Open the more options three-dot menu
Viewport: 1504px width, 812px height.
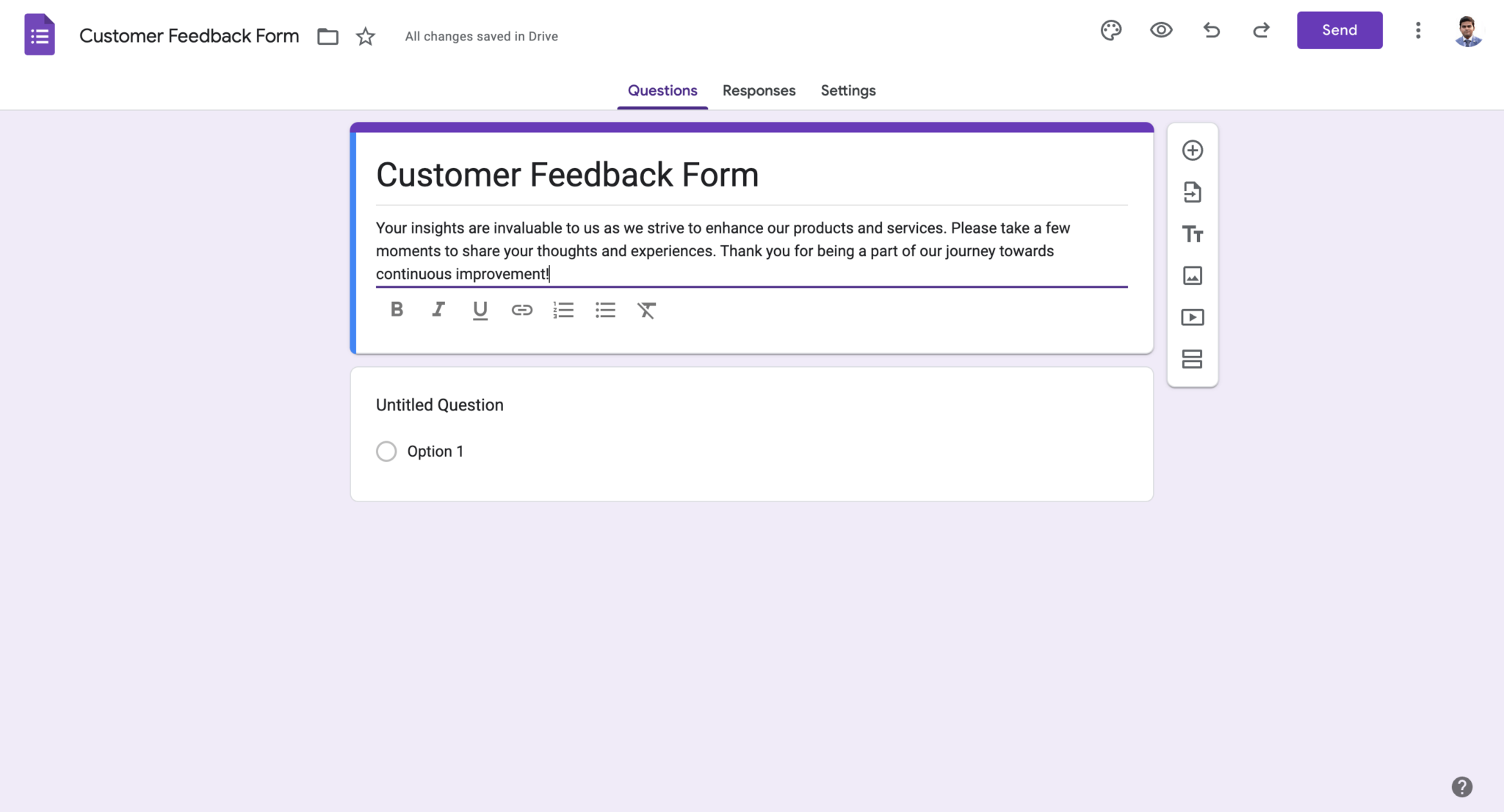(x=1417, y=30)
